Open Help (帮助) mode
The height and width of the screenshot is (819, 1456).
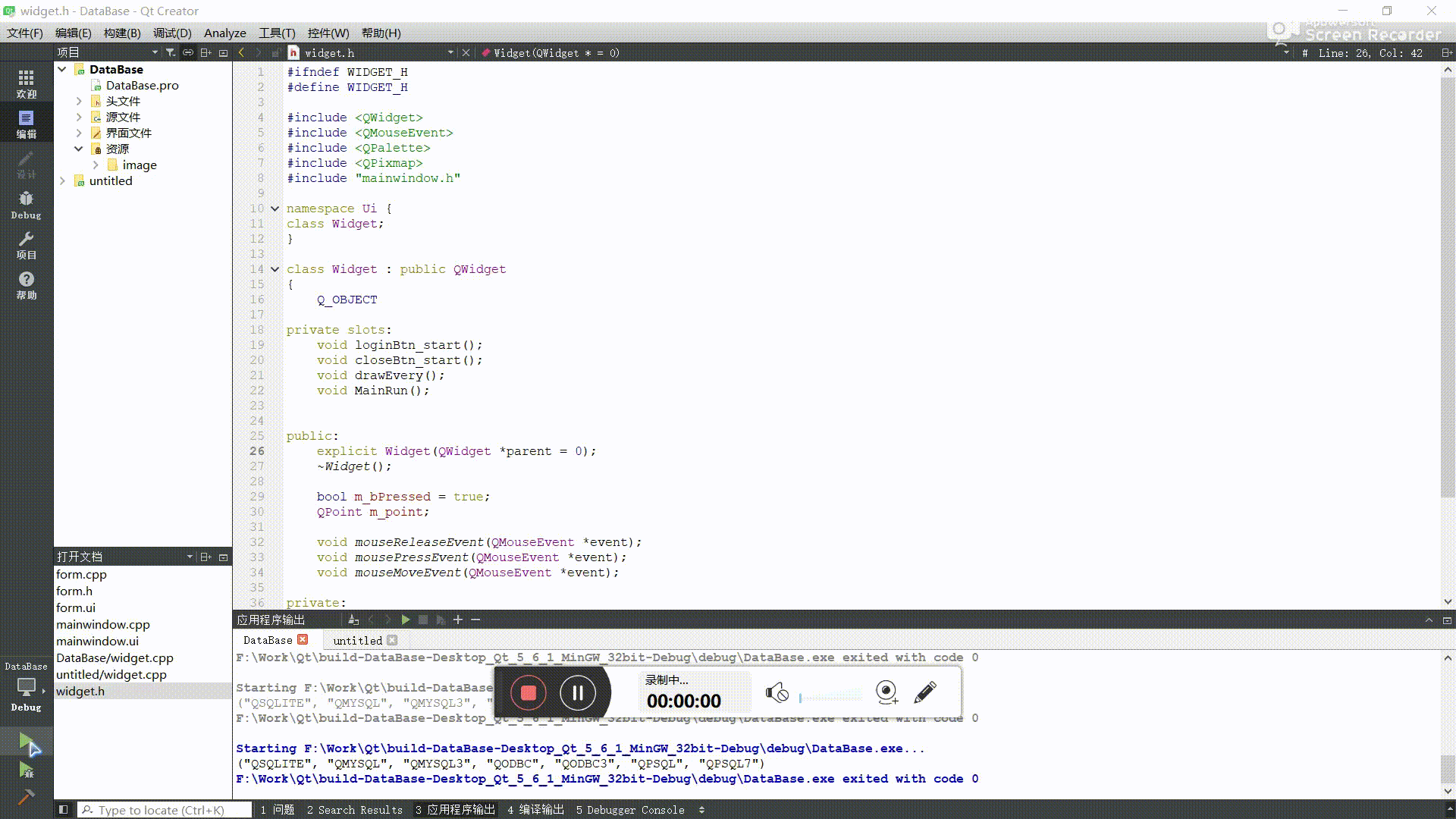[26, 285]
